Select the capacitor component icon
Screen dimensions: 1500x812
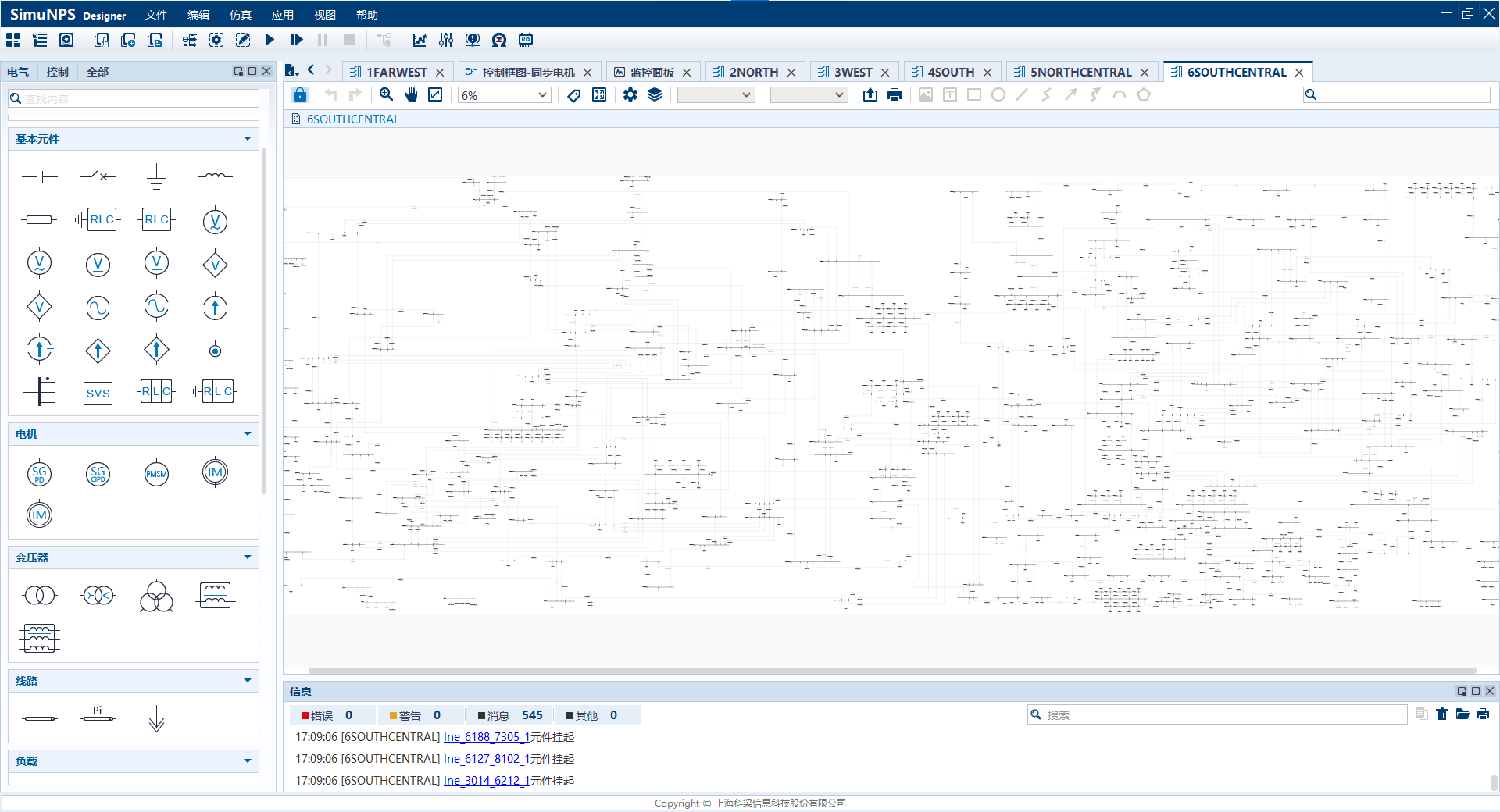(40, 177)
